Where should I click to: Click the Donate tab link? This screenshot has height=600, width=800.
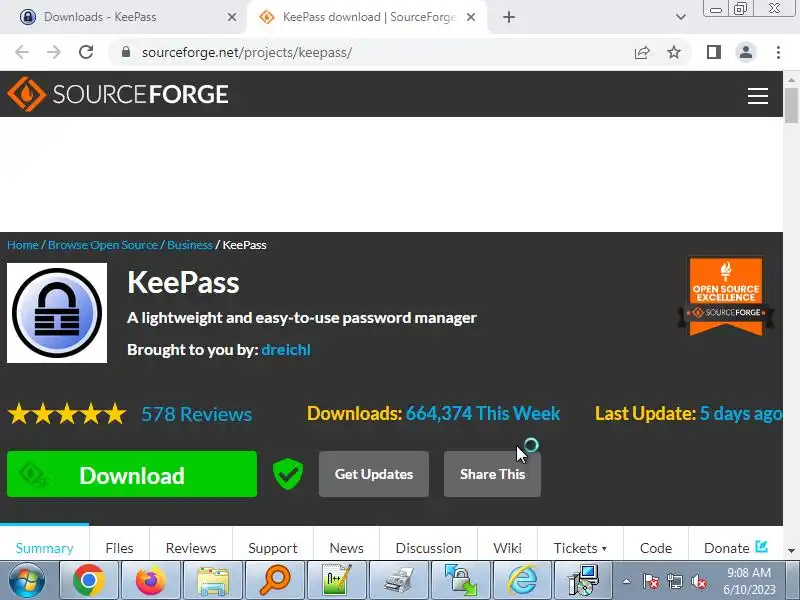735,548
